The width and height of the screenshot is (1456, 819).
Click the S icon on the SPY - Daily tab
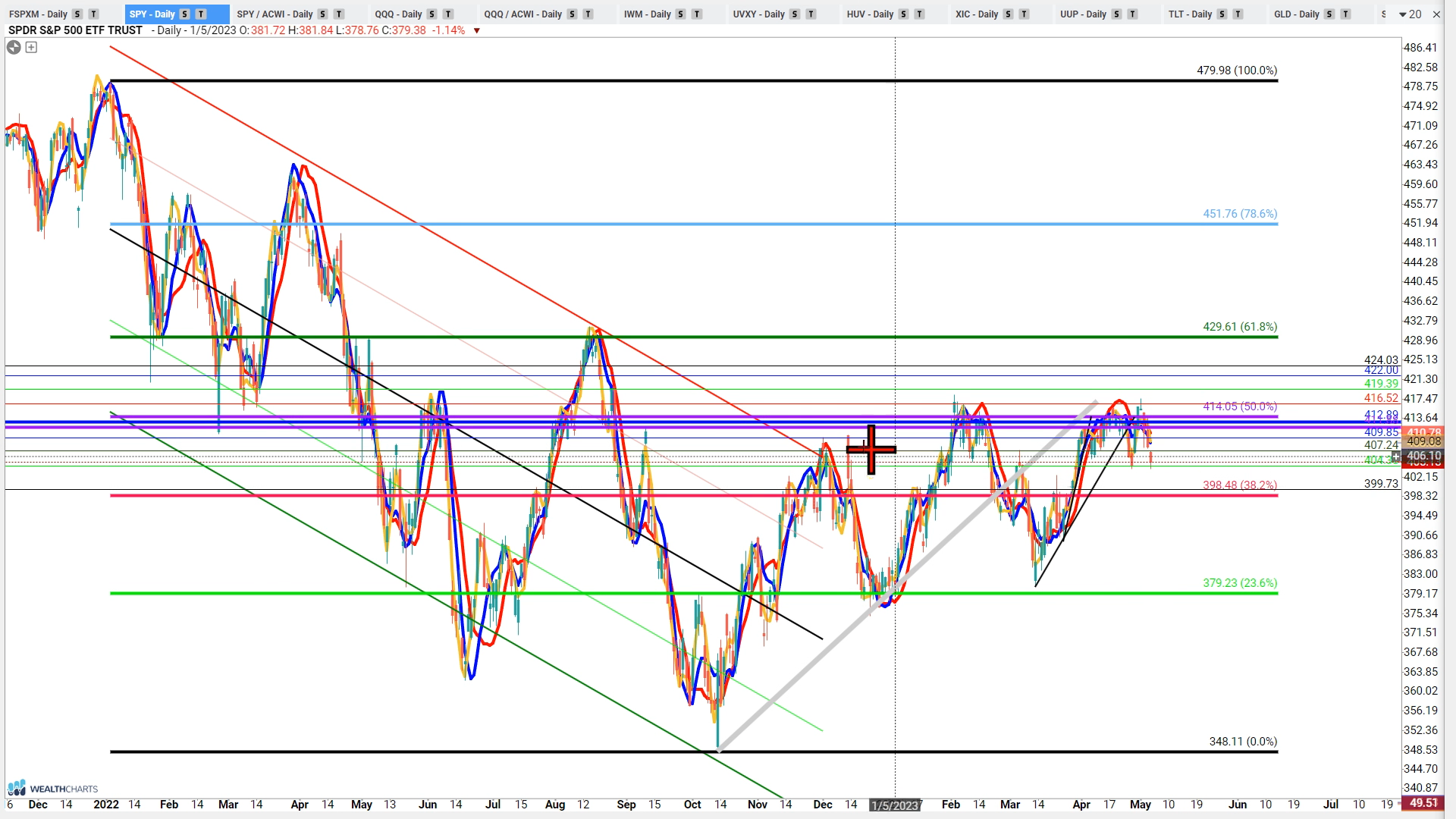click(x=184, y=14)
